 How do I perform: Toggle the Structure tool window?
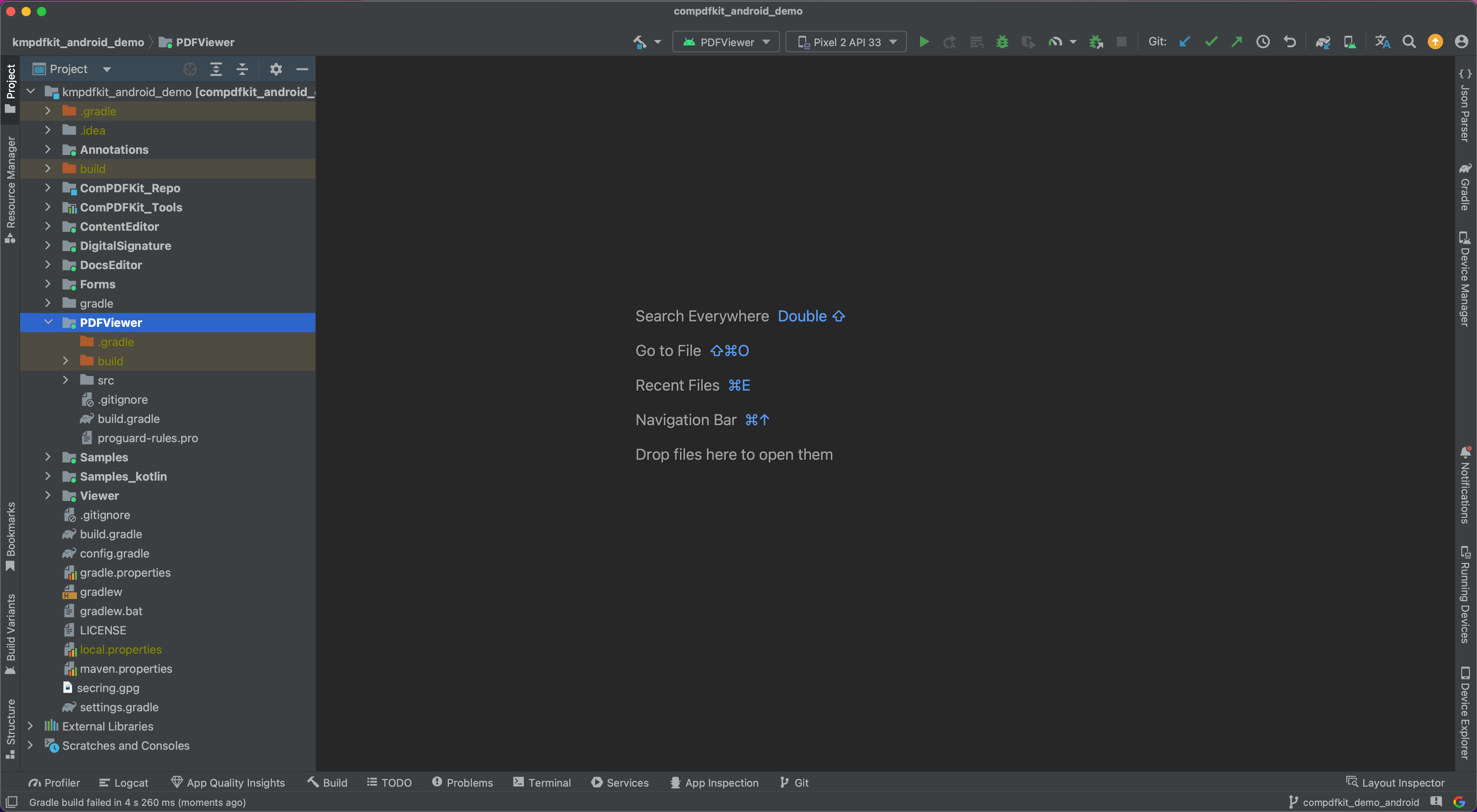tap(10, 729)
